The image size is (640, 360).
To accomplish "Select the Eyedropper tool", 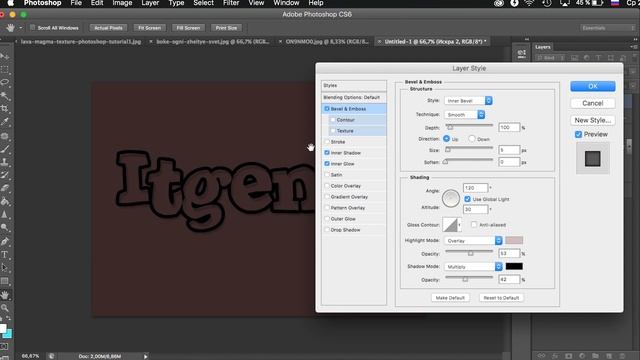I will click(5, 122).
